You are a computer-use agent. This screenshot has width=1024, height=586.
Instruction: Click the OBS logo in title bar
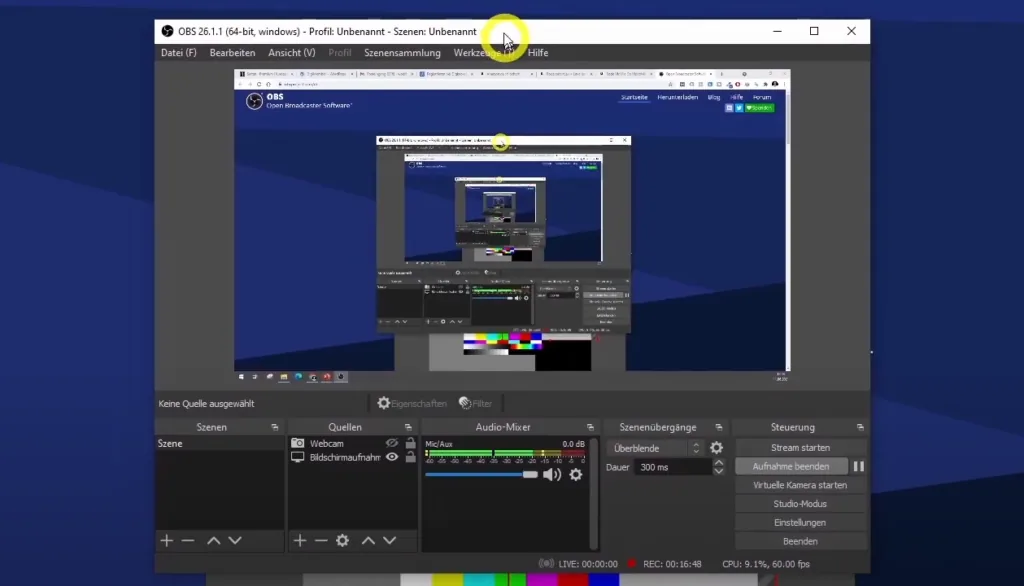point(167,31)
